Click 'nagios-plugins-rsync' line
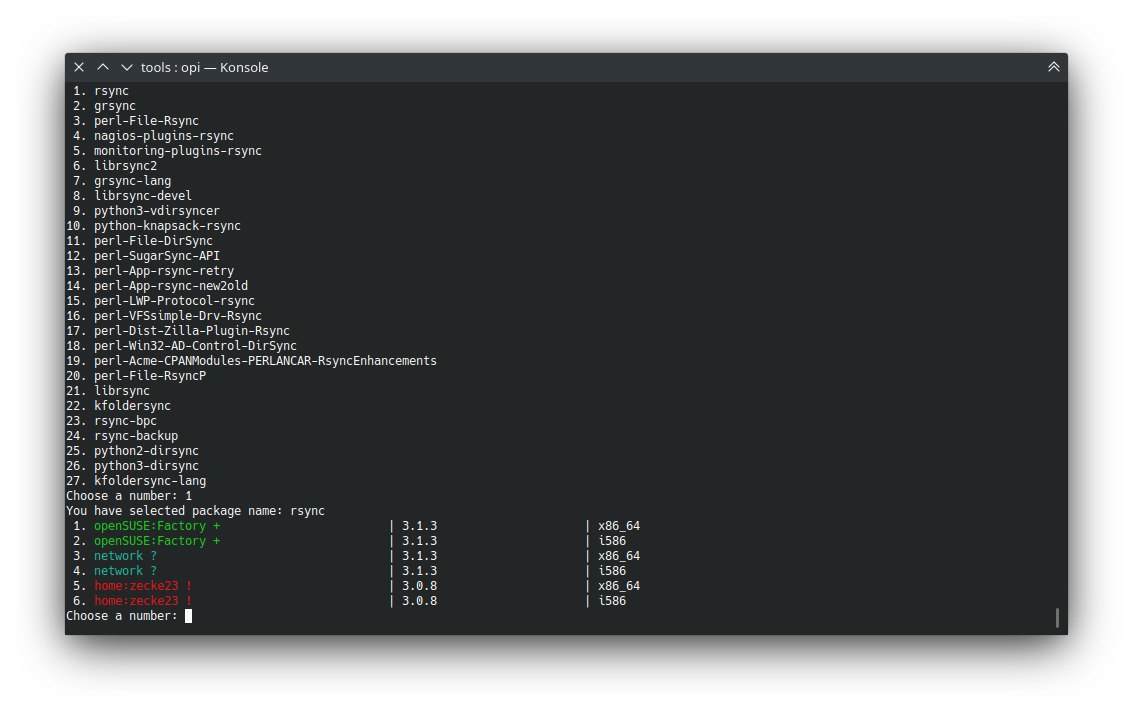1133x712 pixels. (164, 136)
